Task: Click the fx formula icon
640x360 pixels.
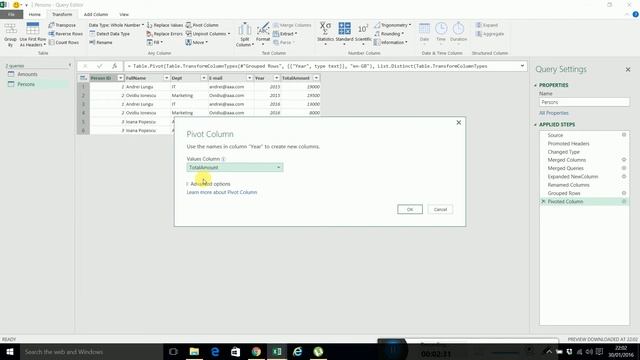Action: coord(114,66)
